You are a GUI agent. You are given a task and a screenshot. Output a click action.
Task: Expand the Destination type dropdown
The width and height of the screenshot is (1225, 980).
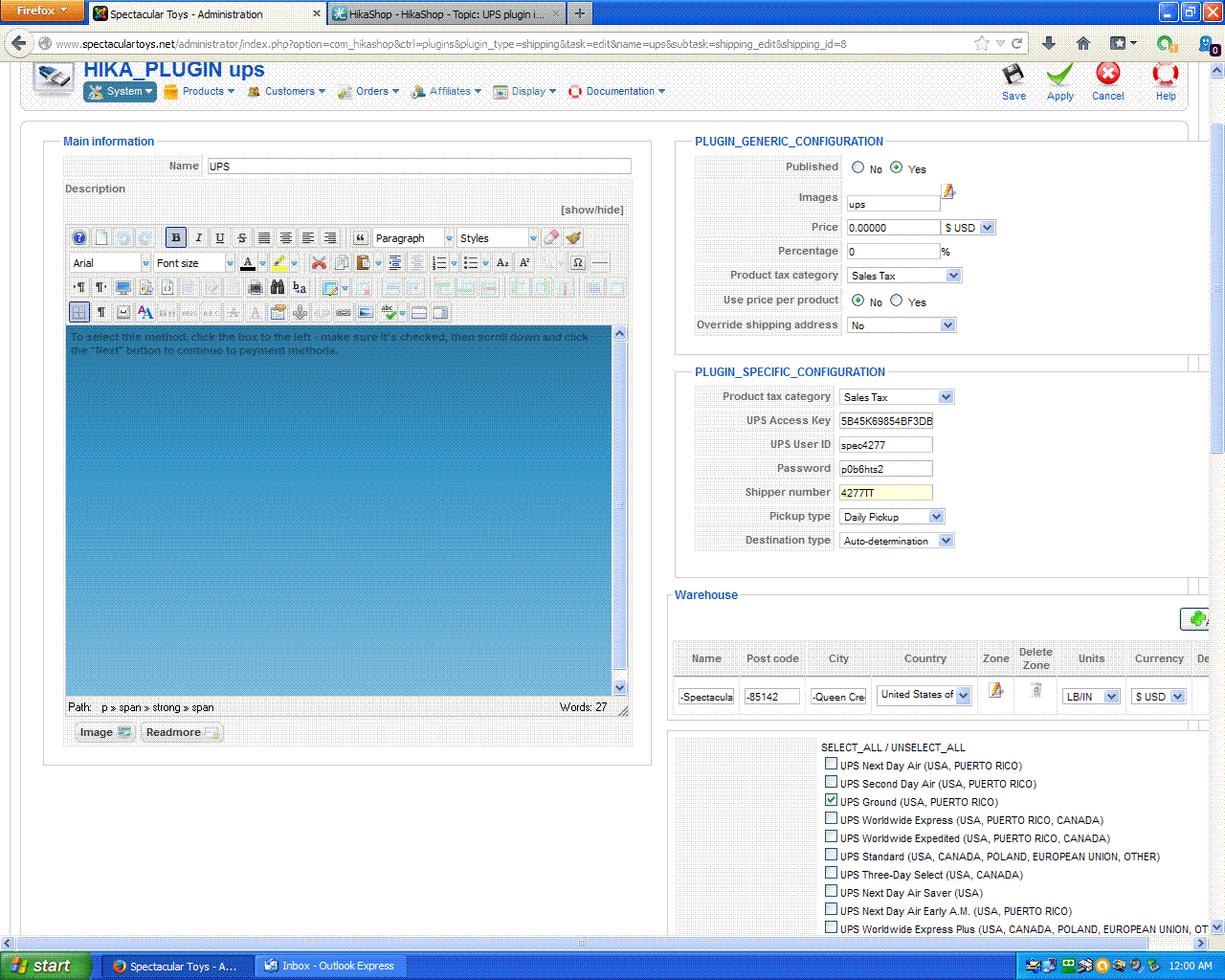click(897, 541)
